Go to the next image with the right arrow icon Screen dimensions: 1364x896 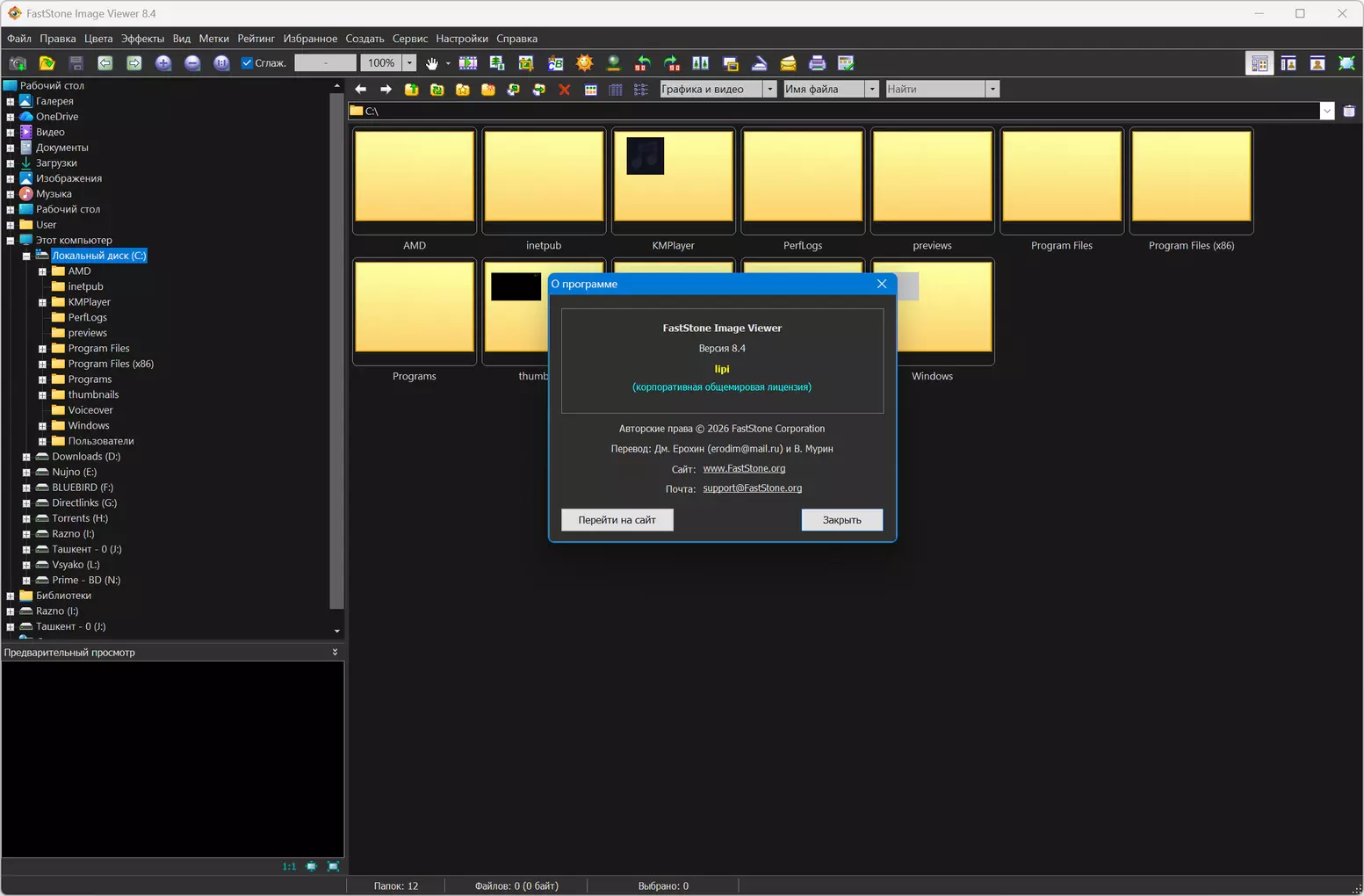click(134, 63)
